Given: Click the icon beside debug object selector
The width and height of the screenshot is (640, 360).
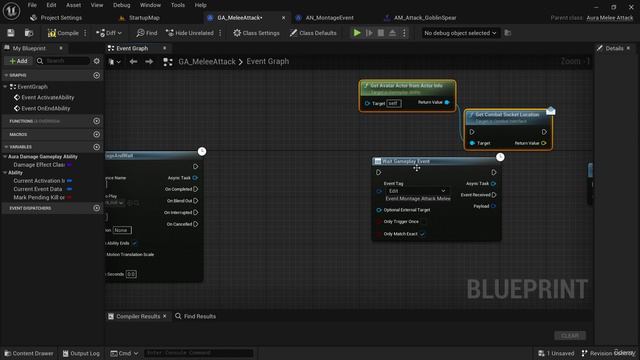Looking at the screenshot, I should 508,33.
